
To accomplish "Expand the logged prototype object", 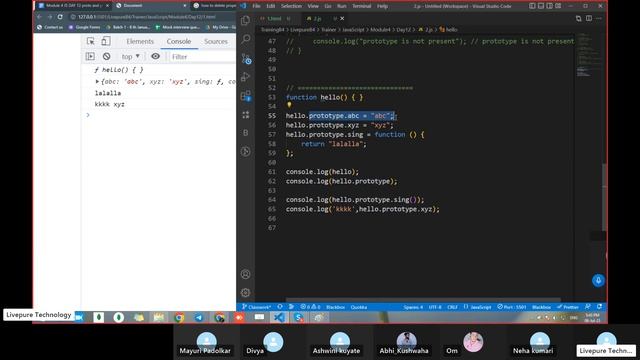I will coord(97,82).
